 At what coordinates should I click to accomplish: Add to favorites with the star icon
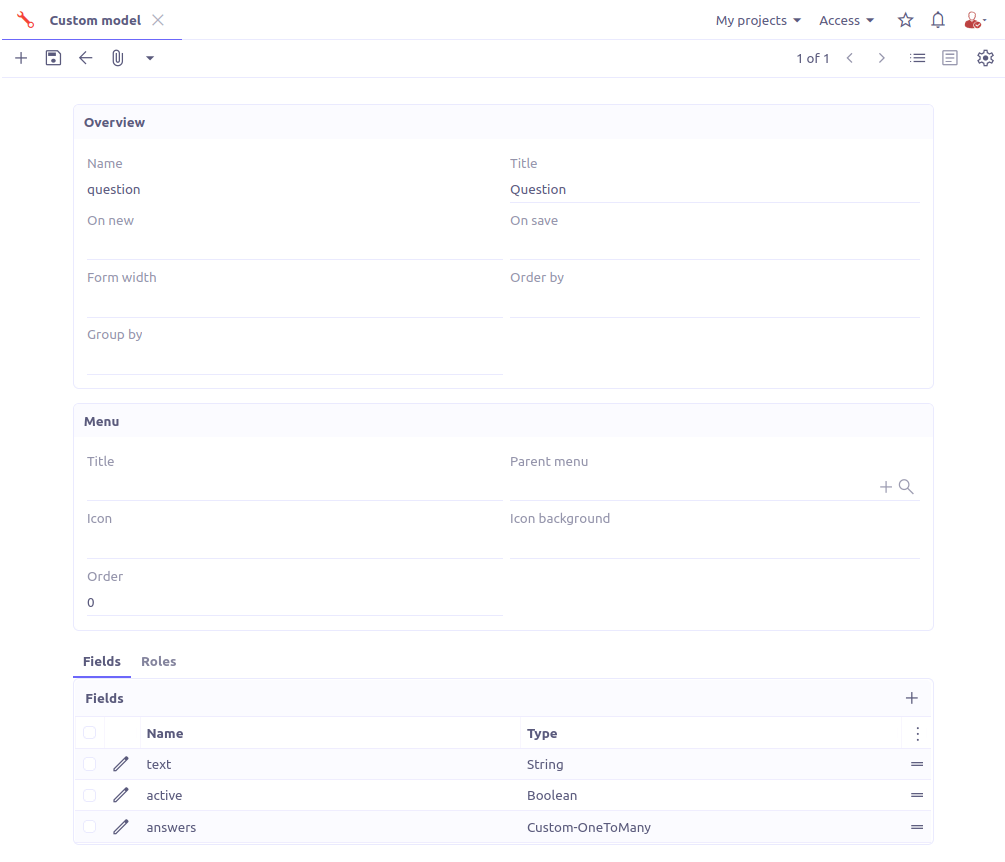(x=905, y=20)
